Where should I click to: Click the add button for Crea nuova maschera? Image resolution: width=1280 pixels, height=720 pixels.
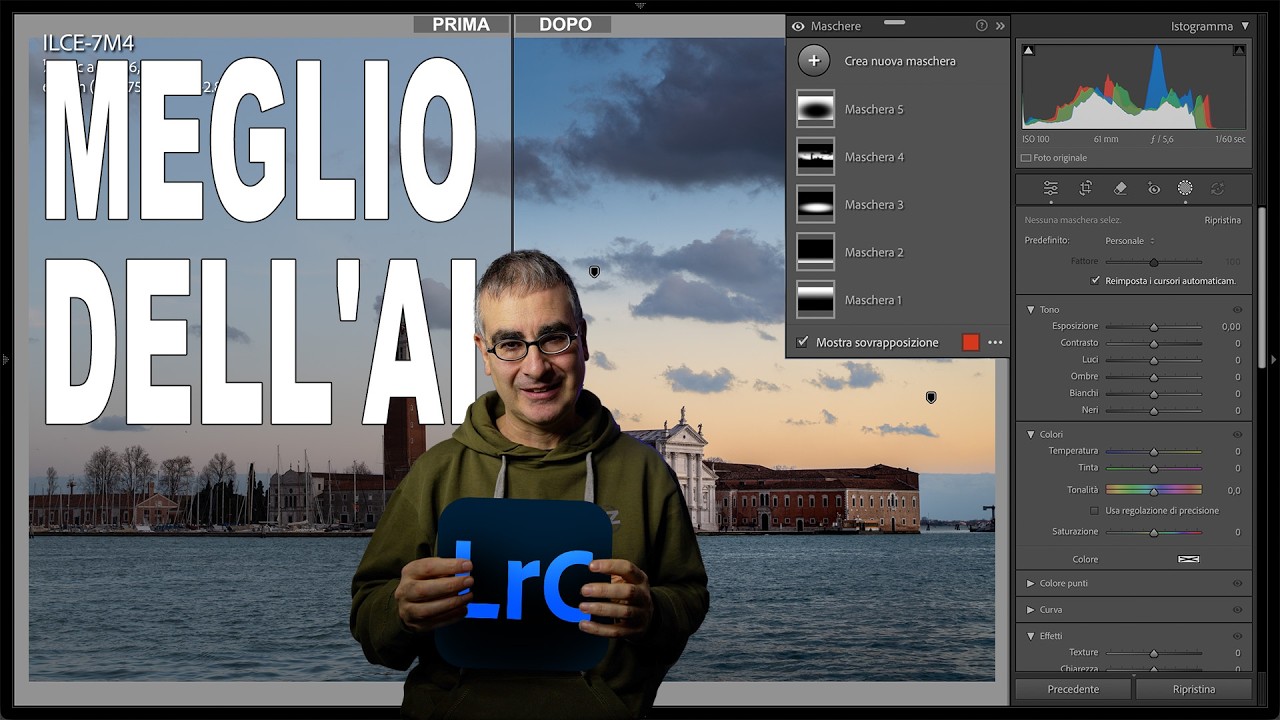pyautogui.click(x=814, y=61)
